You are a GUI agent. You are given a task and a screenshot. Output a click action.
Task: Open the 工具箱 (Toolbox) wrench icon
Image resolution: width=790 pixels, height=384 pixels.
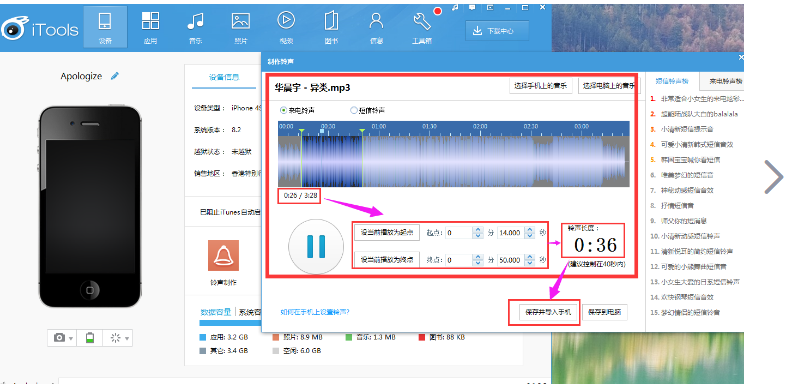(x=422, y=28)
